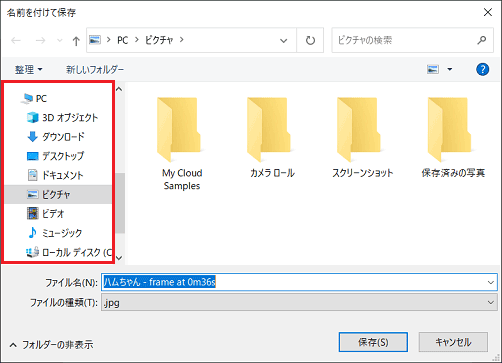The height and width of the screenshot is (363, 502).
Task: Refresh the folder view
Action: 310,40
